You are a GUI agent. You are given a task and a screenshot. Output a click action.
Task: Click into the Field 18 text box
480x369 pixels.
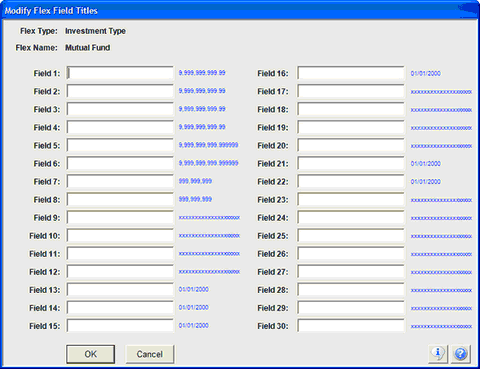(351, 109)
